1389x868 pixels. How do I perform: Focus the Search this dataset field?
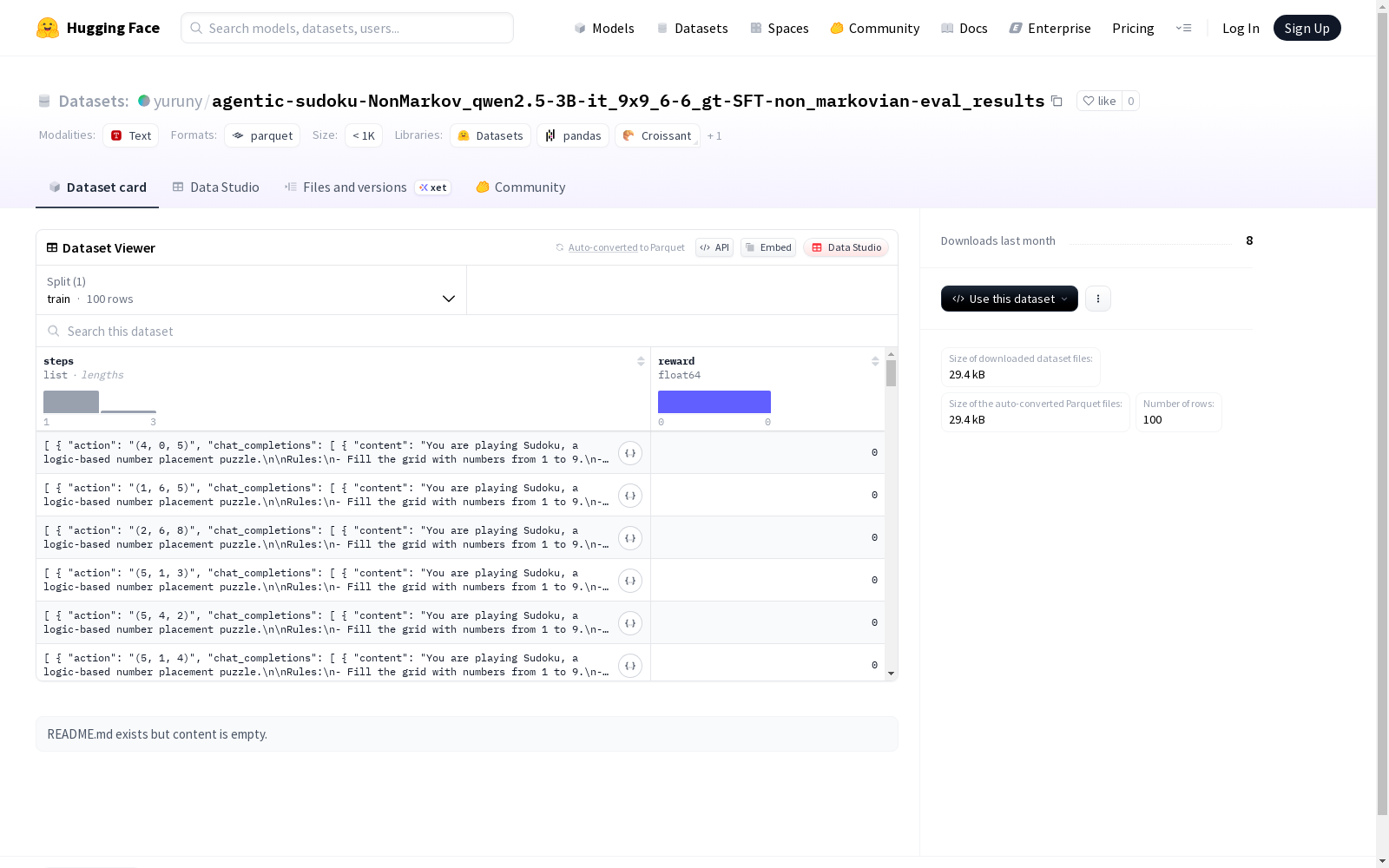[x=467, y=331]
